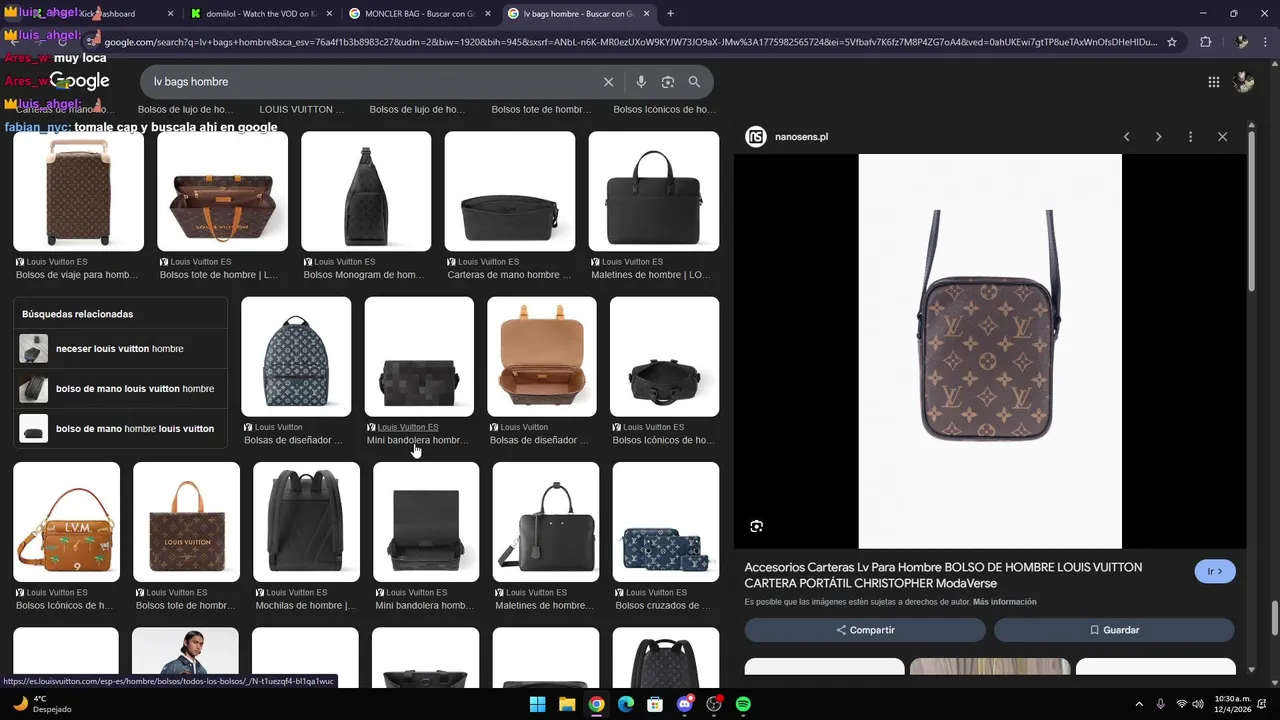The image size is (1280, 720).
Task: Close the image preview panel
Action: tap(1222, 137)
